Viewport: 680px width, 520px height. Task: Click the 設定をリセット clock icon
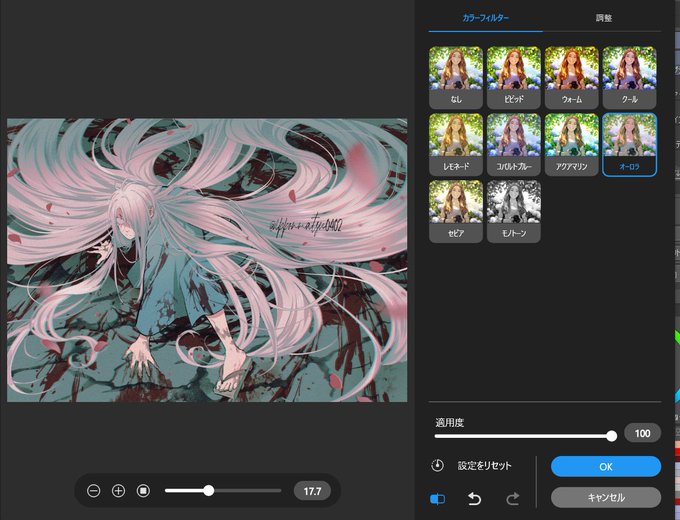pyautogui.click(x=438, y=465)
